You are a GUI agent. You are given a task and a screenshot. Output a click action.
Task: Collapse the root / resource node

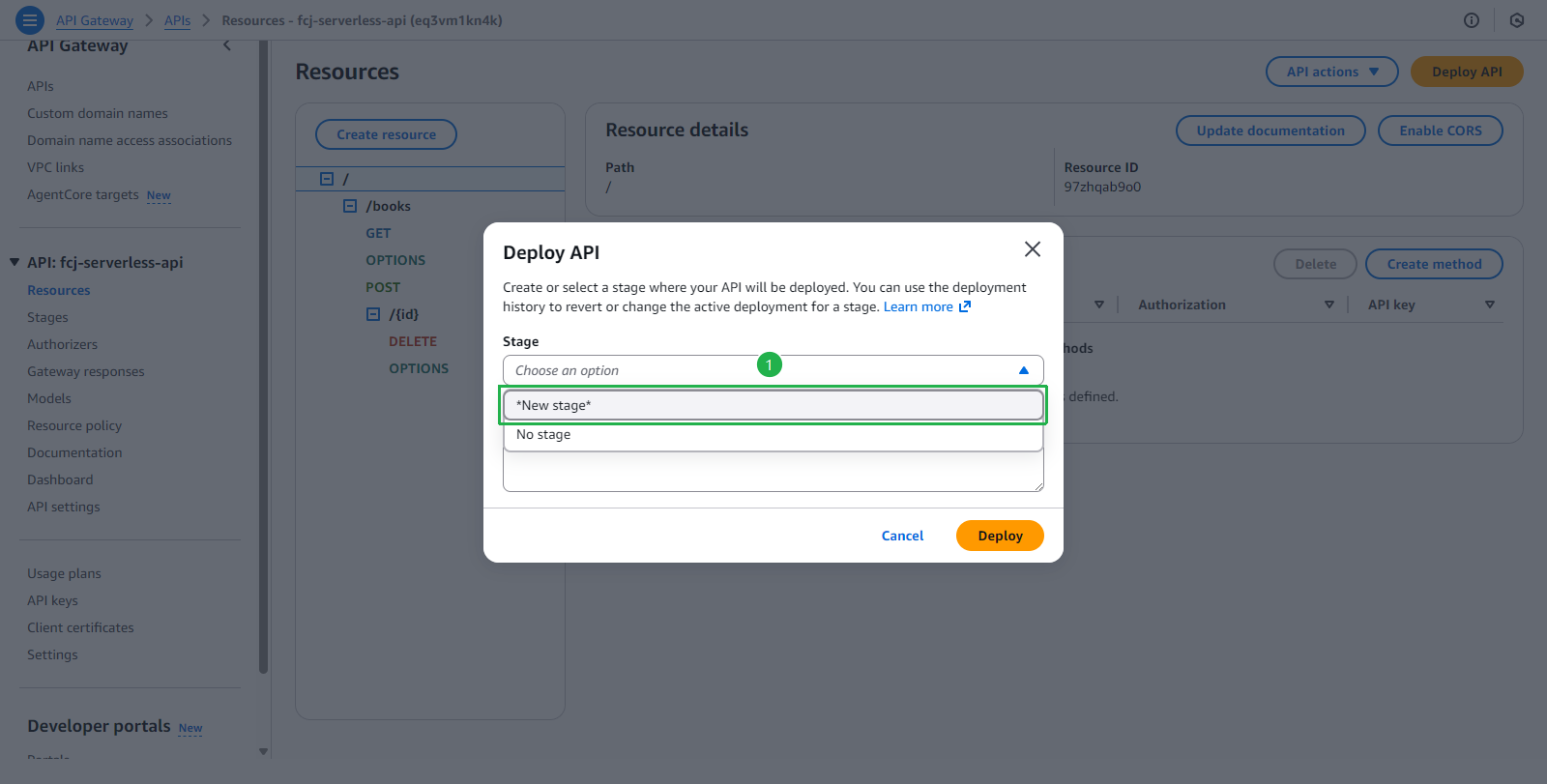[x=327, y=179]
